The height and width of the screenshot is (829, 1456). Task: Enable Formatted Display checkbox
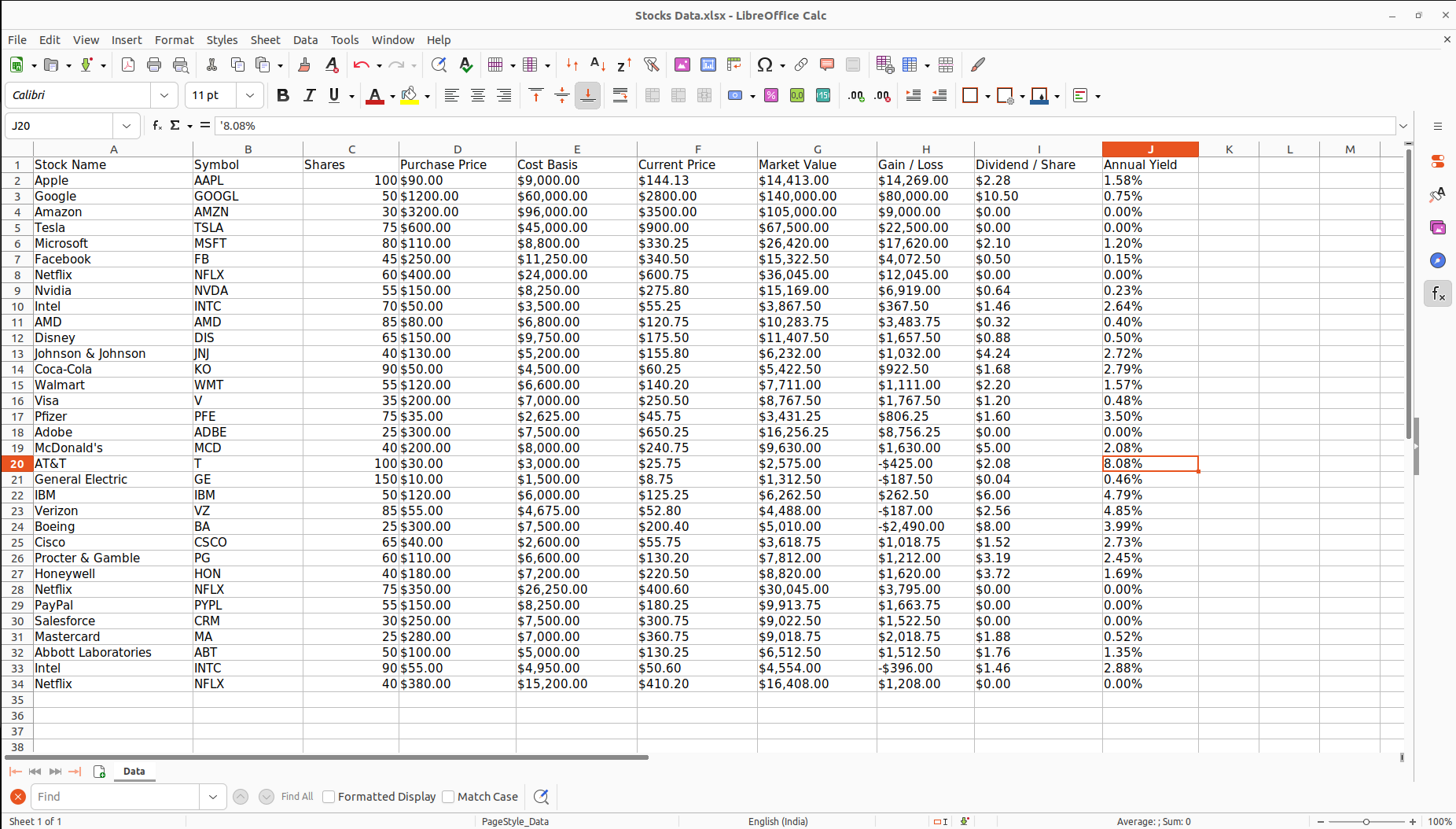[329, 797]
